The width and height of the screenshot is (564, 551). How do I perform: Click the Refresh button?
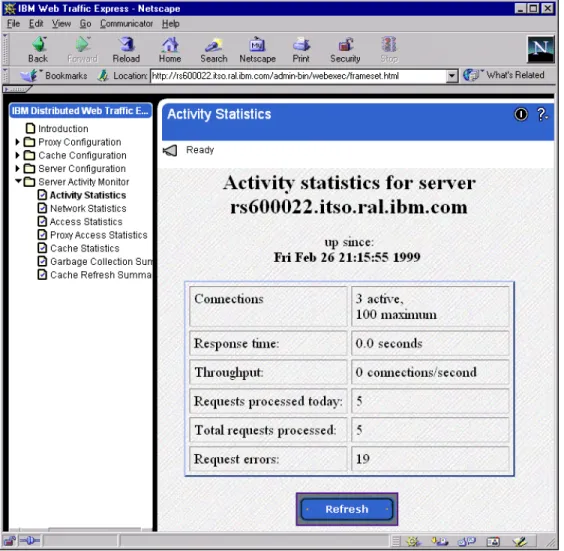[347, 509]
